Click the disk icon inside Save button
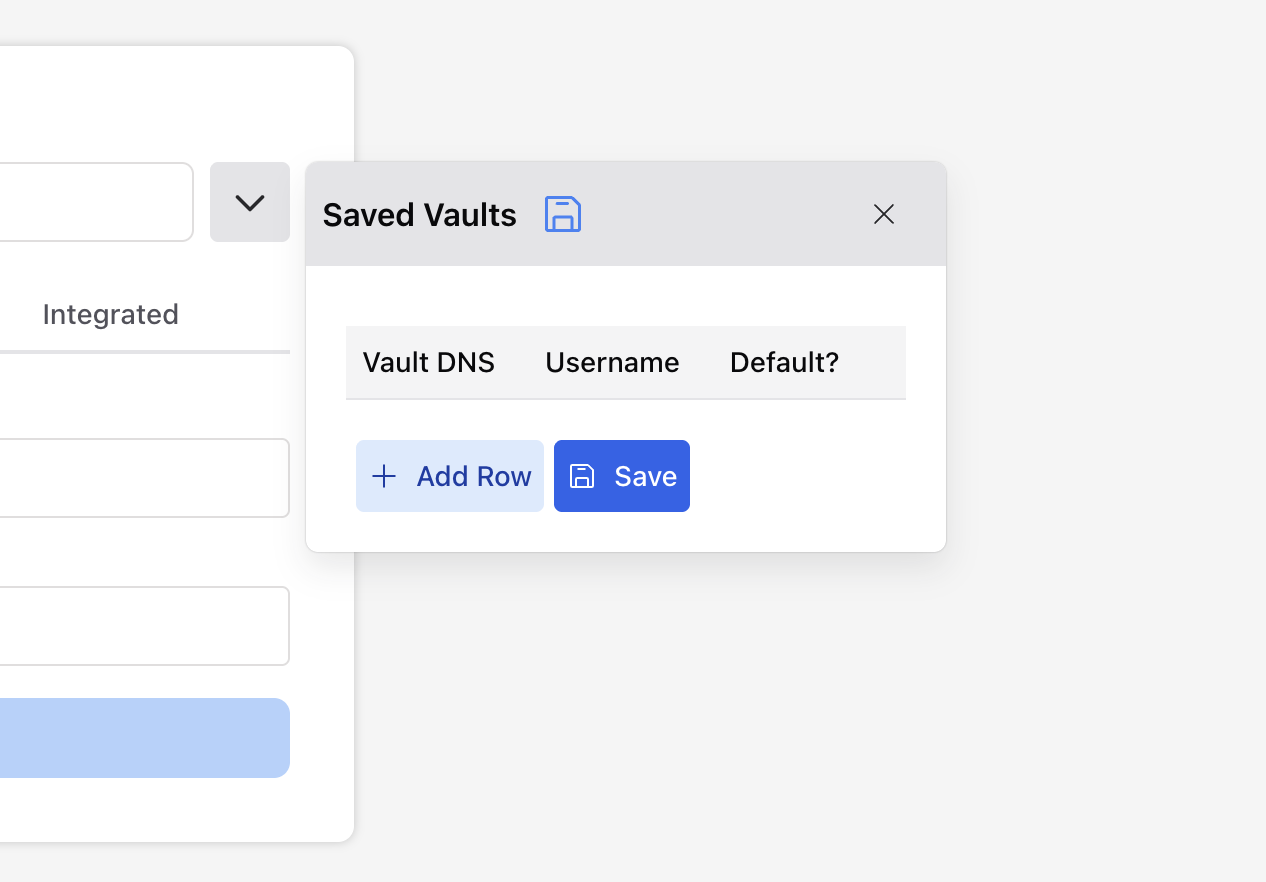Viewport: 1266px width, 882px height. coord(582,476)
